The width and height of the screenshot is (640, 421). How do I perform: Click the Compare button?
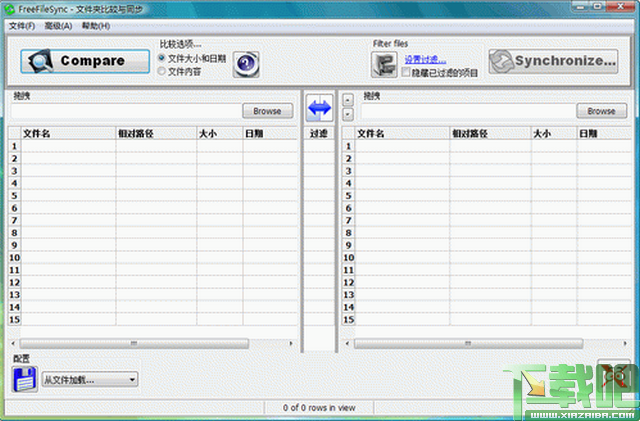click(85, 61)
